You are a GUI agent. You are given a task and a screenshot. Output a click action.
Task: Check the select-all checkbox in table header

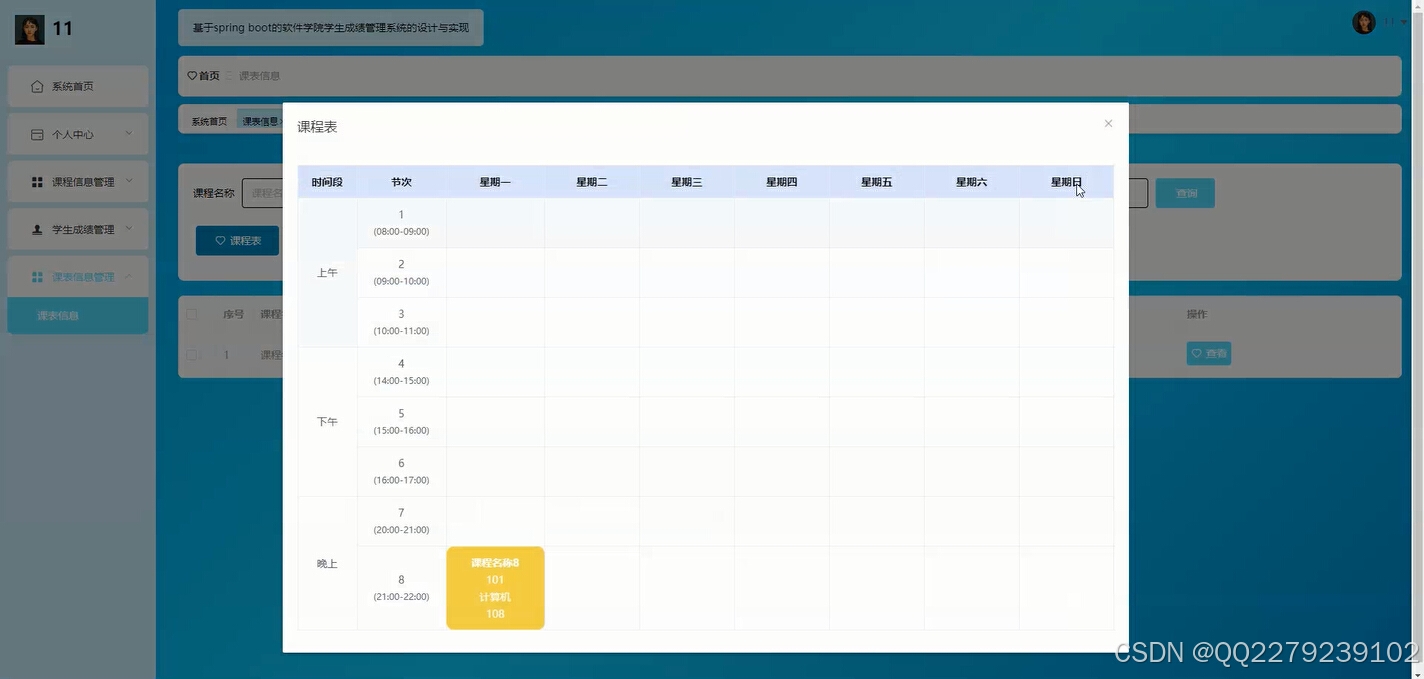[x=193, y=313]
